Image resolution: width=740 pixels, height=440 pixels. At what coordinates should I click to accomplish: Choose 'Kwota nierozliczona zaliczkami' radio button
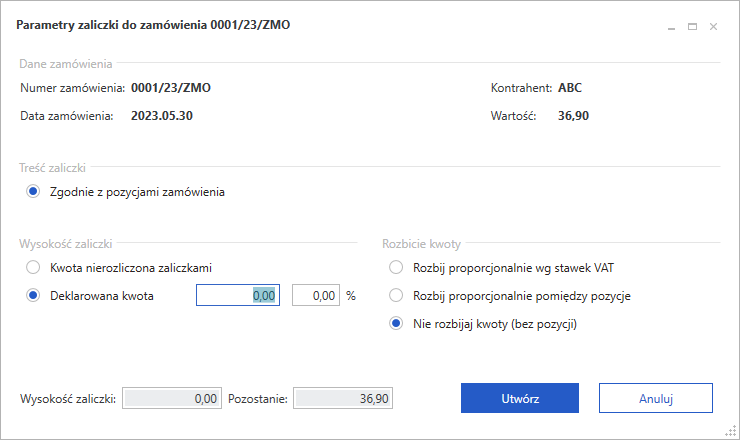33,267
